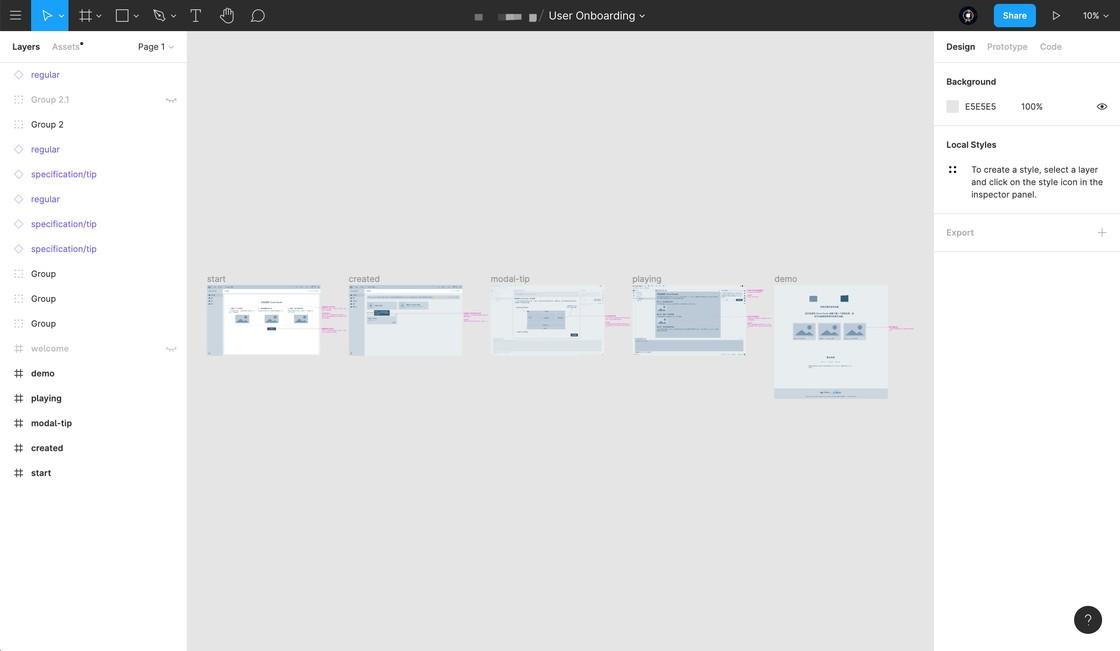Select the Move tool arrow

click(46, 15)
